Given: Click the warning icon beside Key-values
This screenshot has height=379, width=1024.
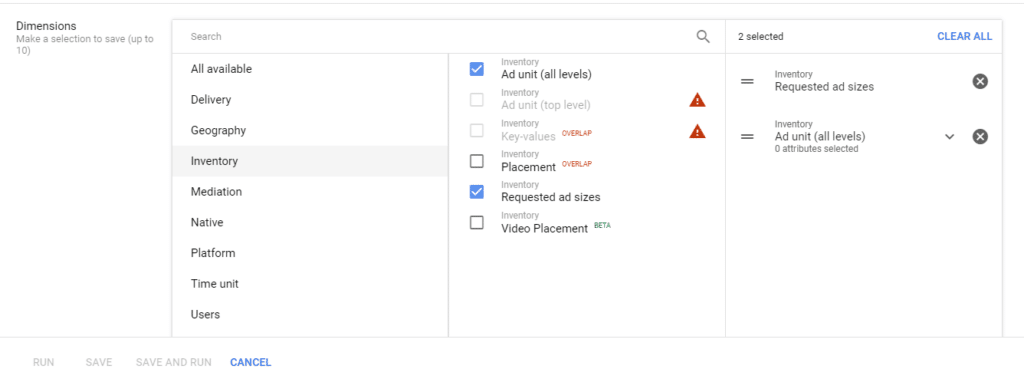Looking at the screenshot, I should coord(697,131).
